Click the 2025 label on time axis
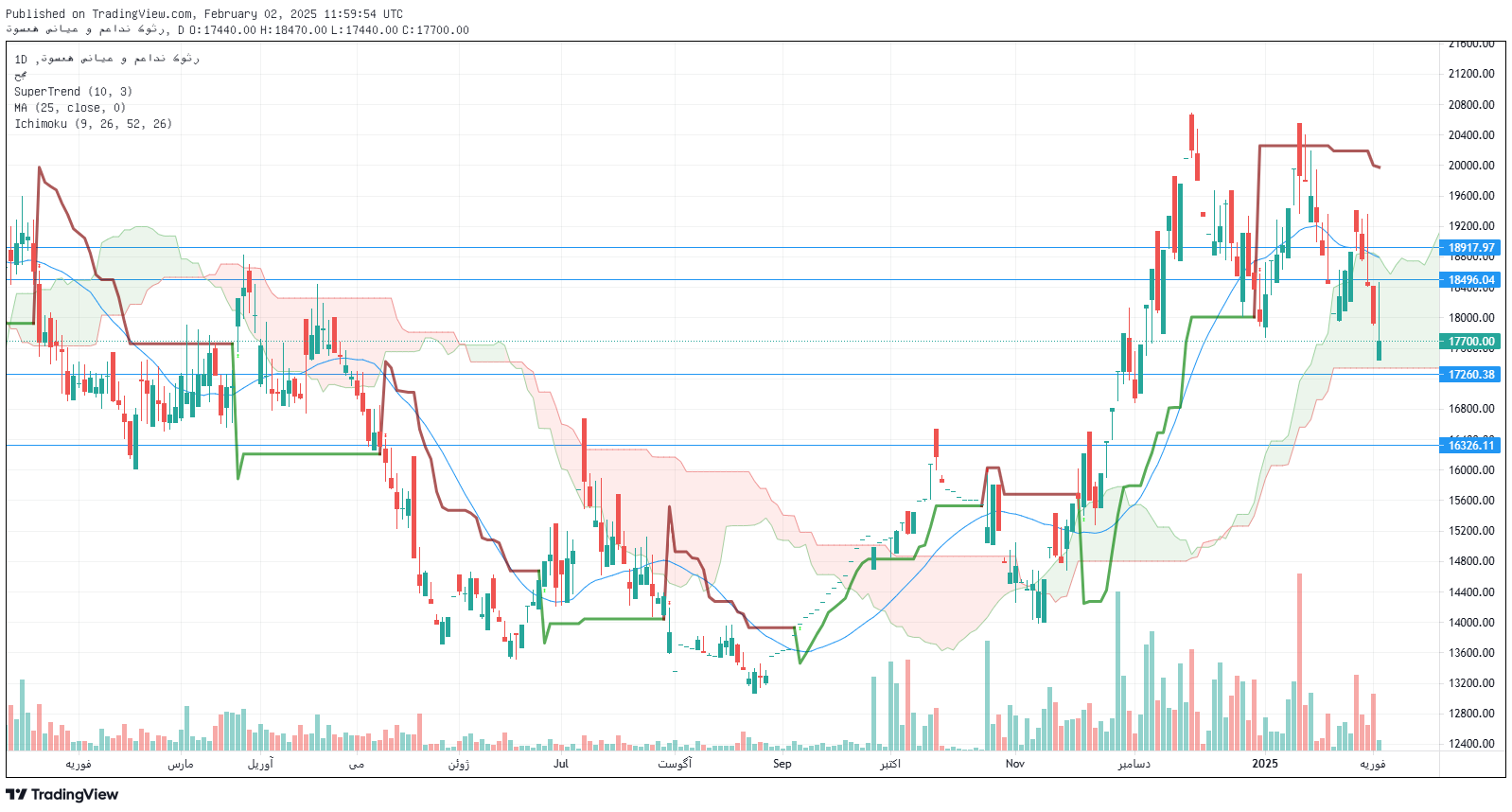The width and height of the screenshot is (1512, 812). pyautogui.click(x=1264, y=764)
